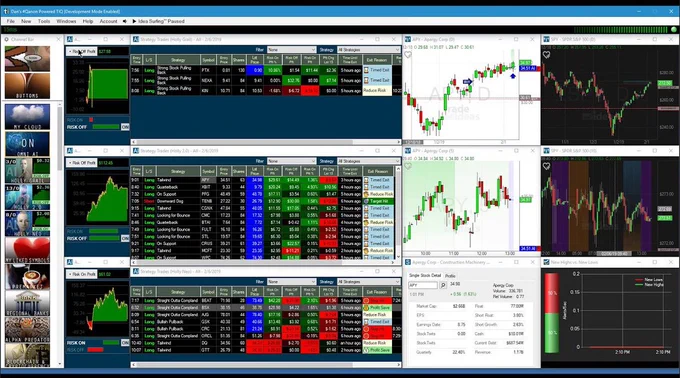680x378 pixels.
Task: Open the Blockchain channel tile
Action: 27,355
